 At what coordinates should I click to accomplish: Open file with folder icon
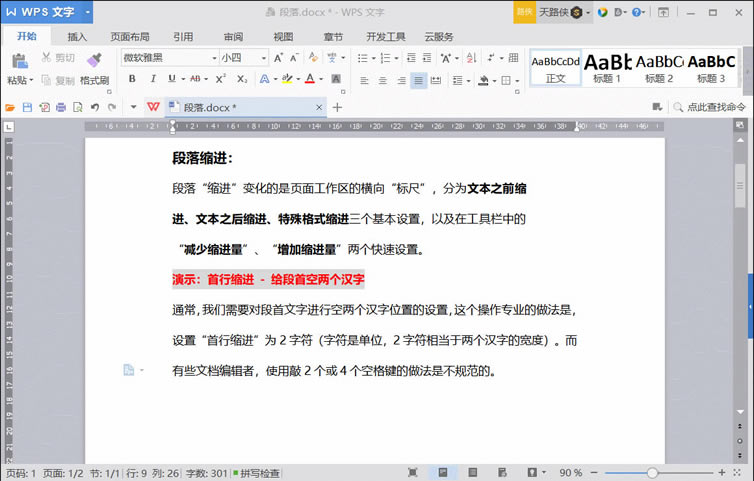(10, 107)
